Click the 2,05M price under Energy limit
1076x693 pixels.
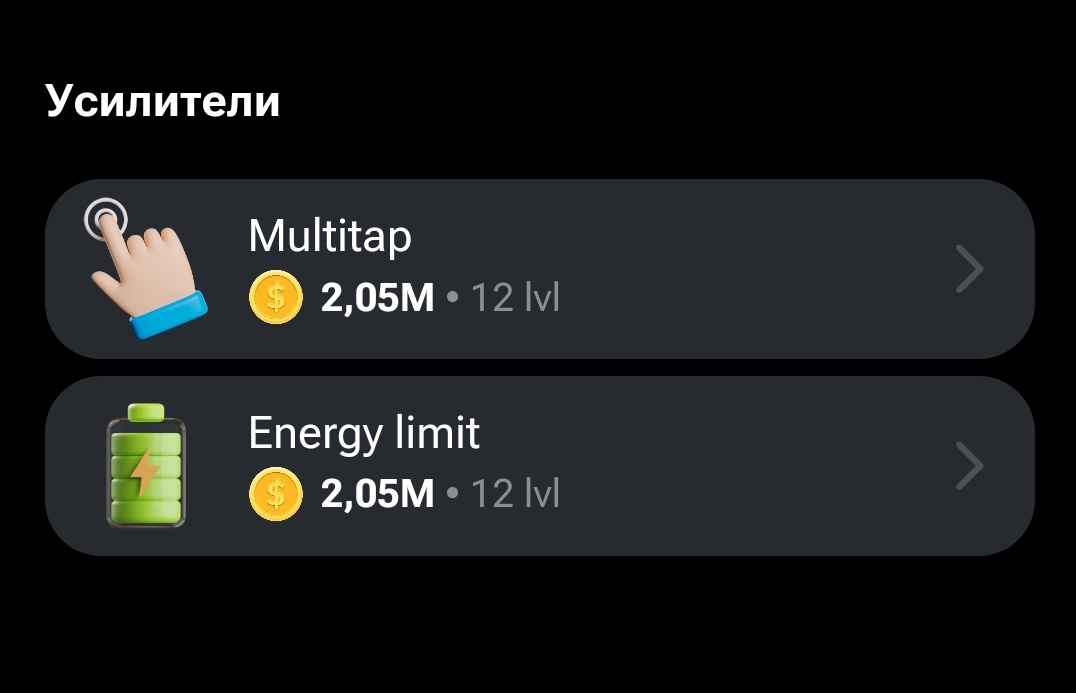[377, 494]
